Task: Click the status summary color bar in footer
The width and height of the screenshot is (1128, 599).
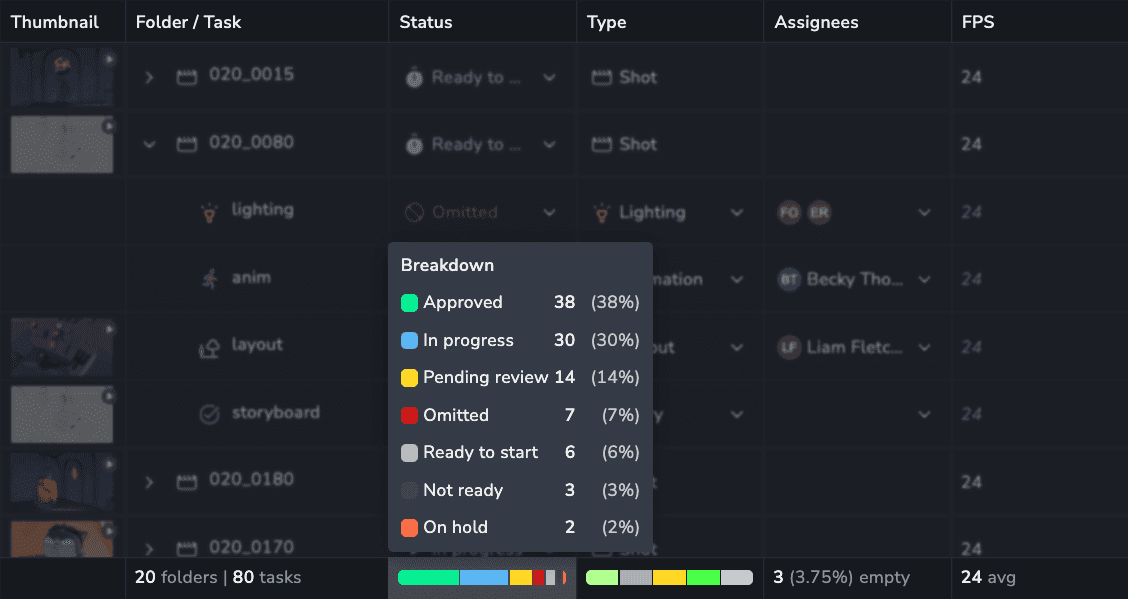Action: point(482,577)
